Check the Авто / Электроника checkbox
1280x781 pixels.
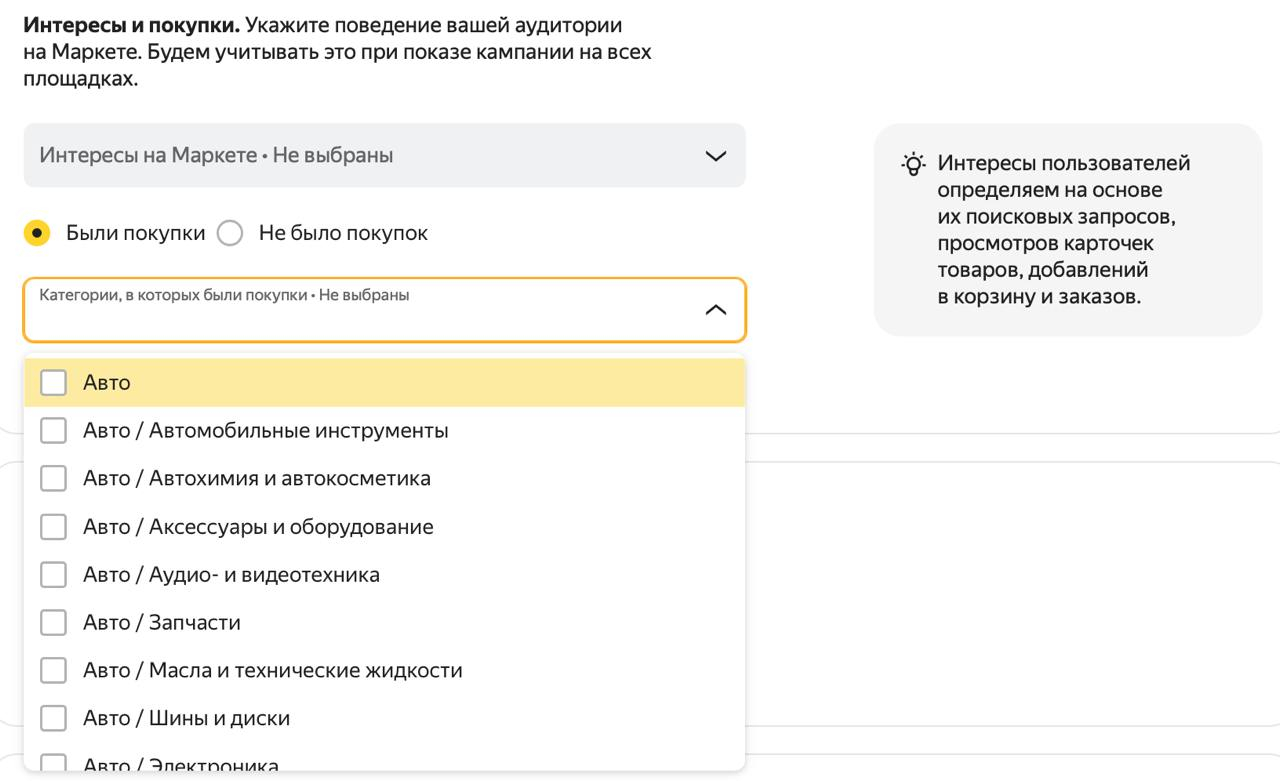tap(53, 764)
